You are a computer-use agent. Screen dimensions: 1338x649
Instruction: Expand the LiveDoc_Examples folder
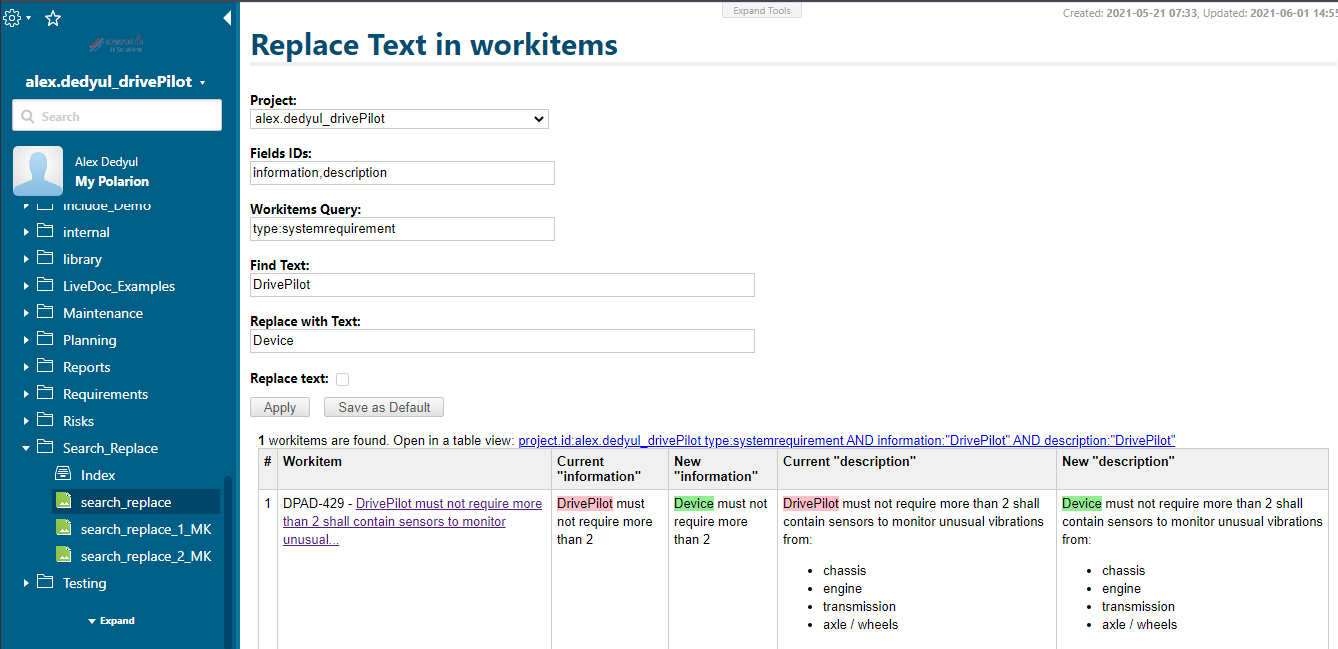[26, 286]
